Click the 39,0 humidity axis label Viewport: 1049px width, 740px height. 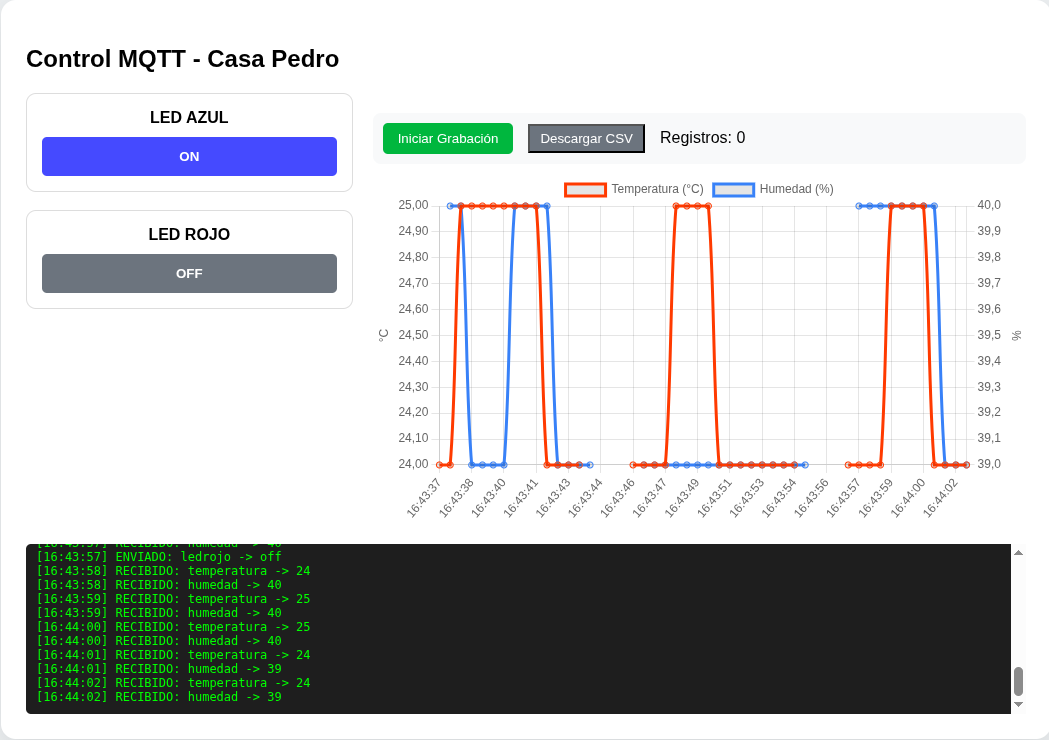coord(989,464)
